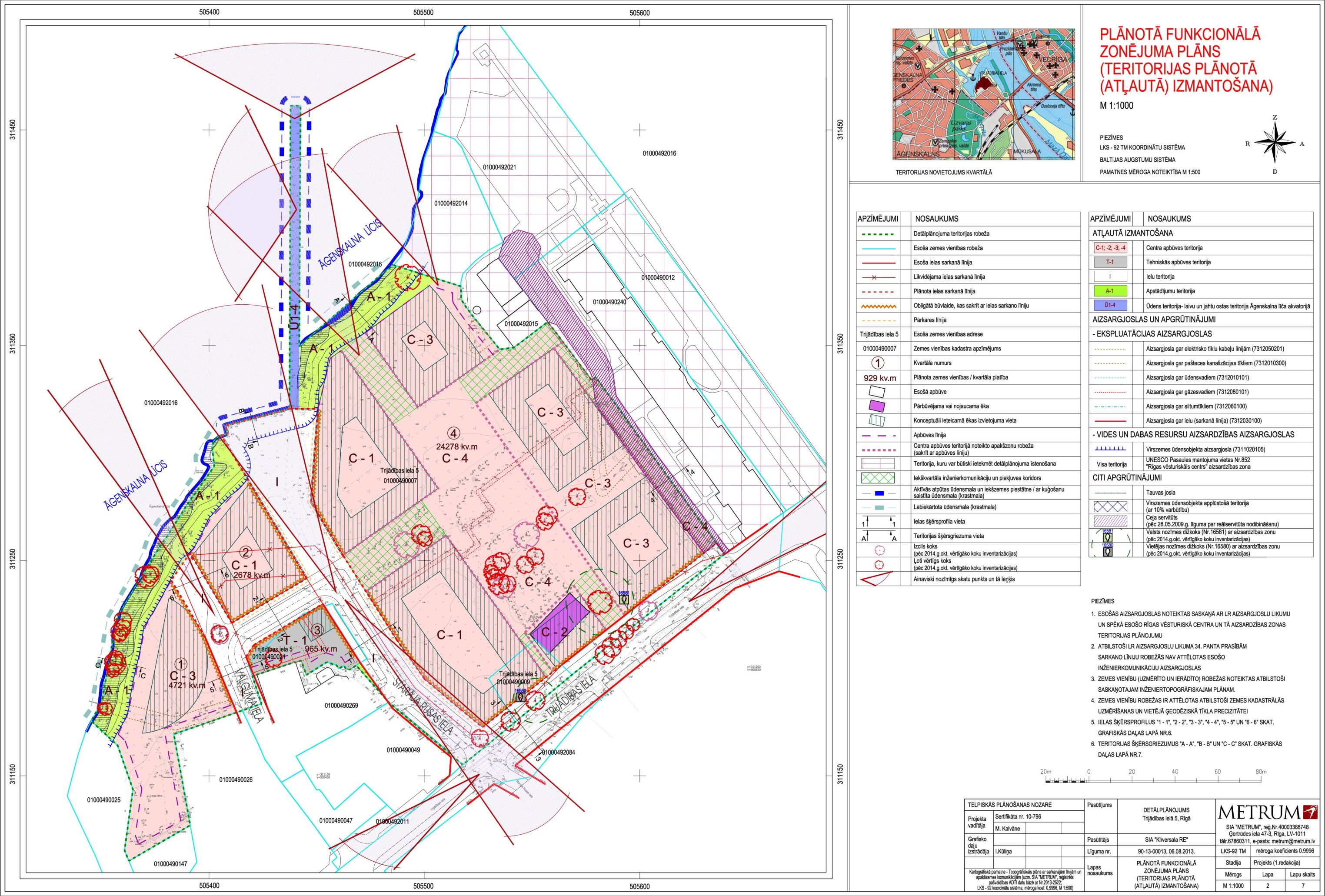Click the circled number 4 quarter marker on map
1325x896 pixels.
tap(454, 433)
